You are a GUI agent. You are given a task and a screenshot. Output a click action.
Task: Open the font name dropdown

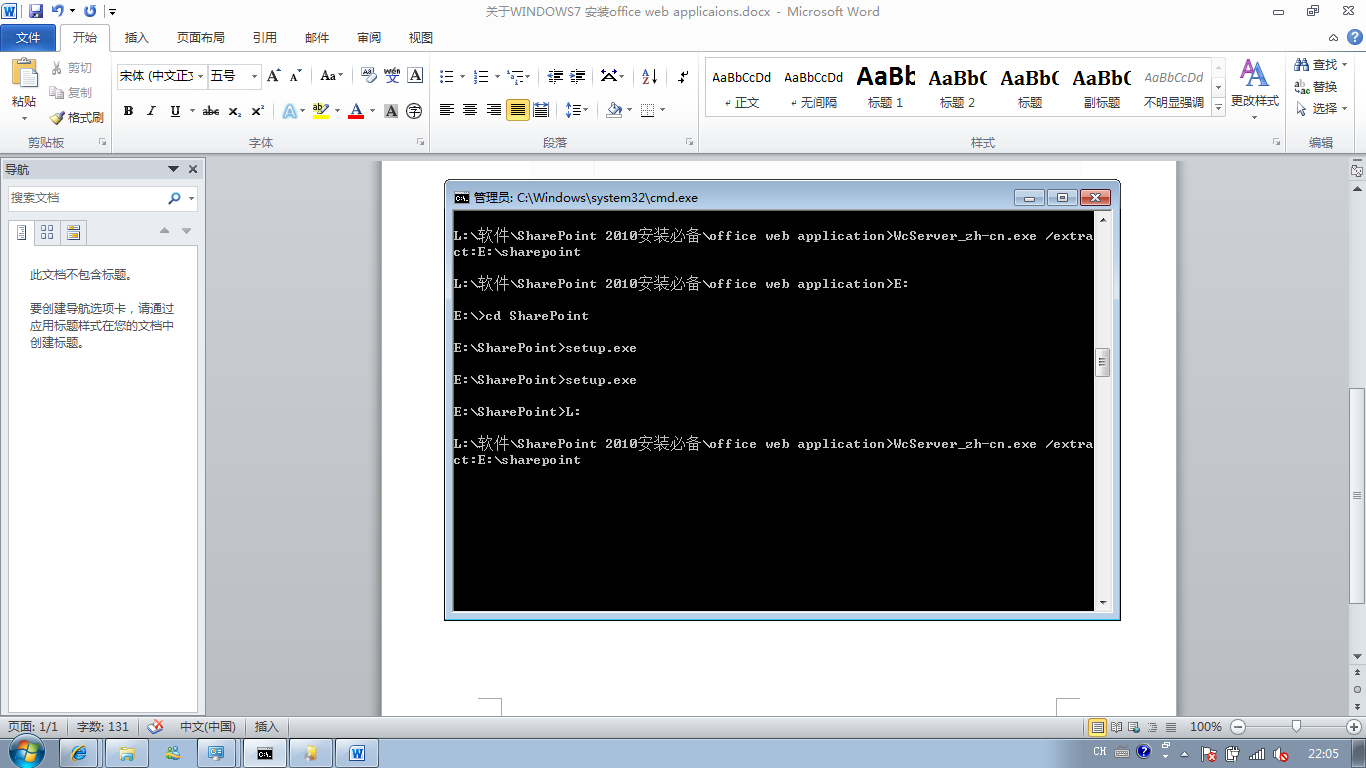(201, 76)
